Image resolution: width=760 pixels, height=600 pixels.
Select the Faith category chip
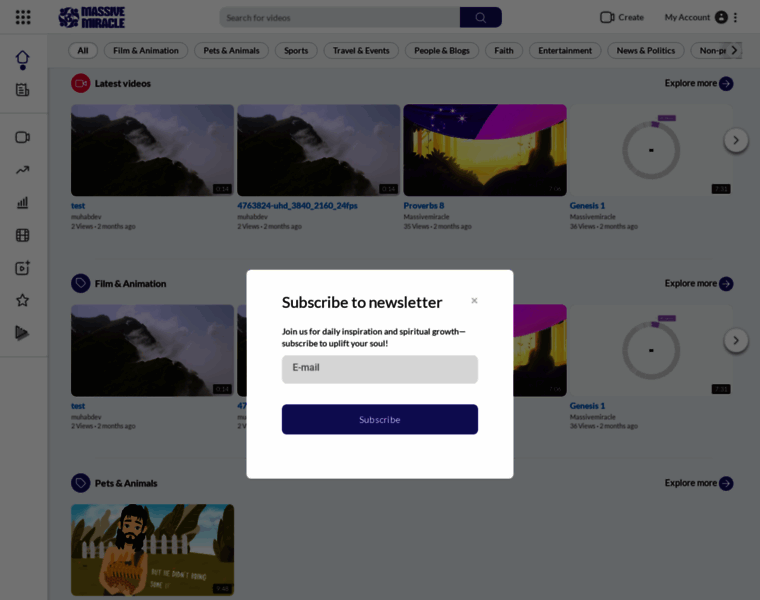point(504,50)
